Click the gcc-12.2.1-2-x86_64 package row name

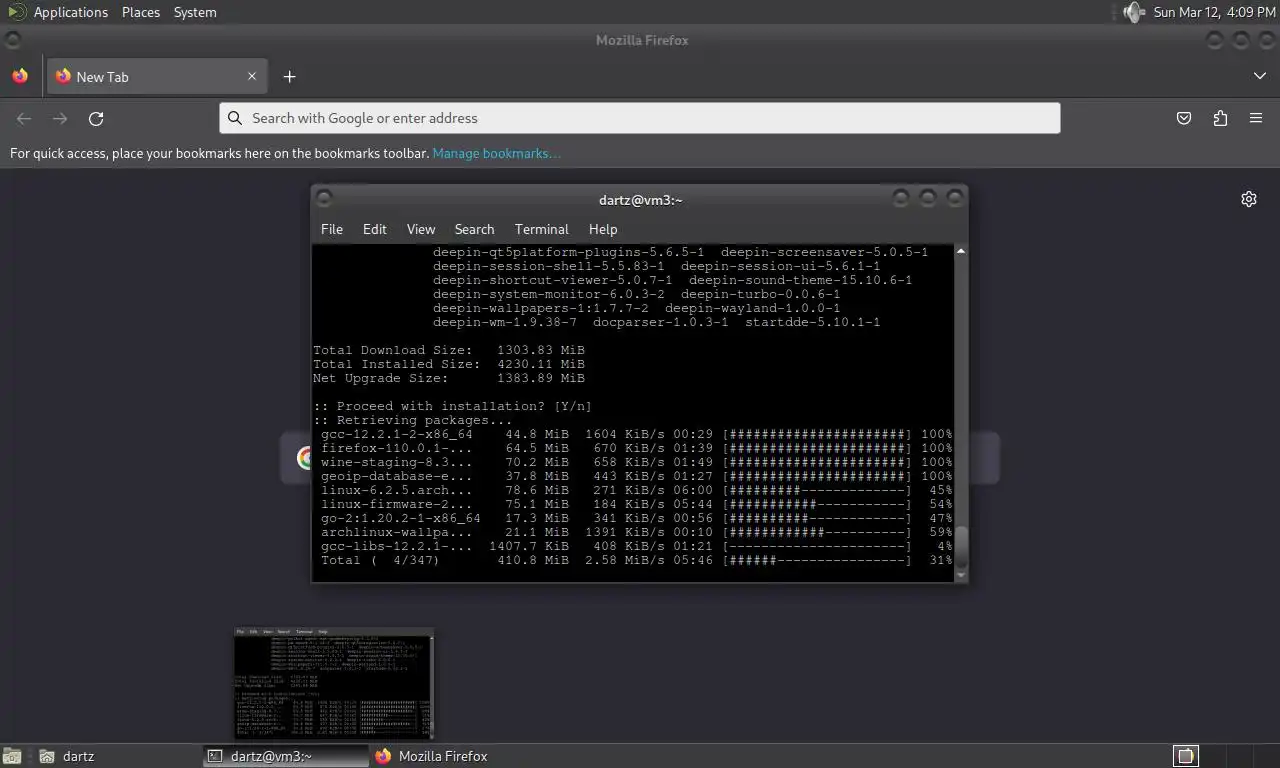(x=396, y=434)
